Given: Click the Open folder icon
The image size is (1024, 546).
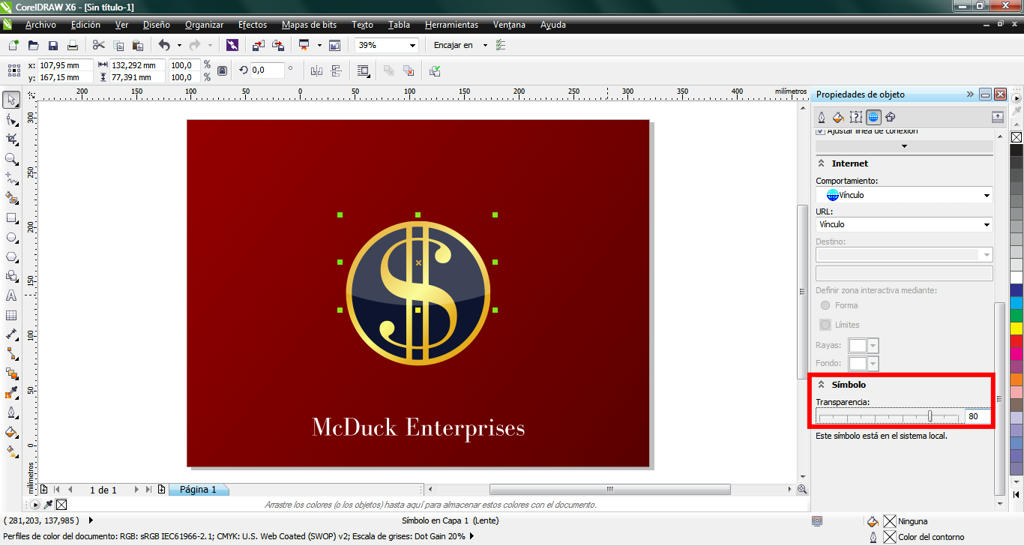Looking at the screenshot, I should [x=33, y=45].
